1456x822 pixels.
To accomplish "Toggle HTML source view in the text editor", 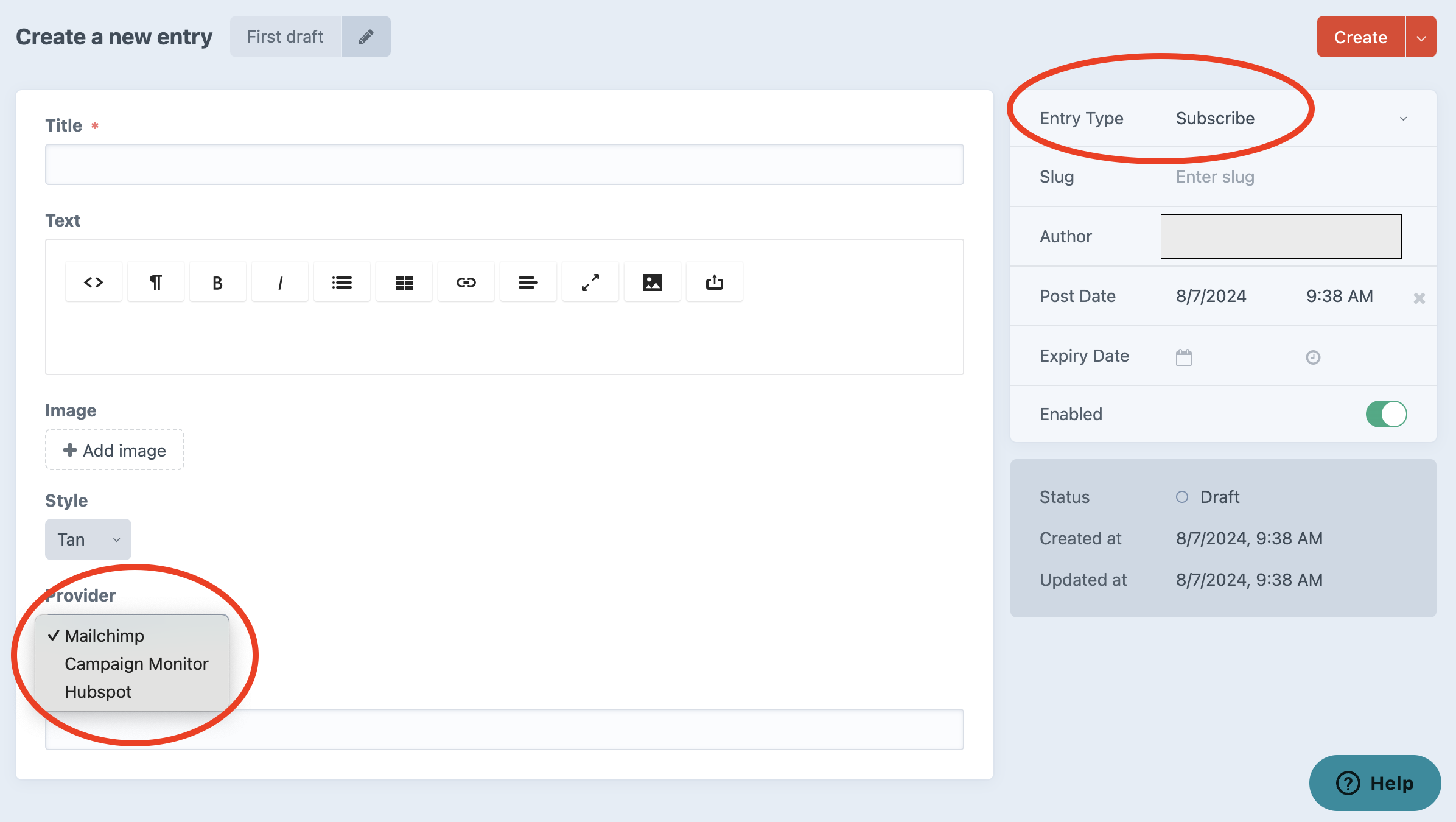I will tap(94, 282).
